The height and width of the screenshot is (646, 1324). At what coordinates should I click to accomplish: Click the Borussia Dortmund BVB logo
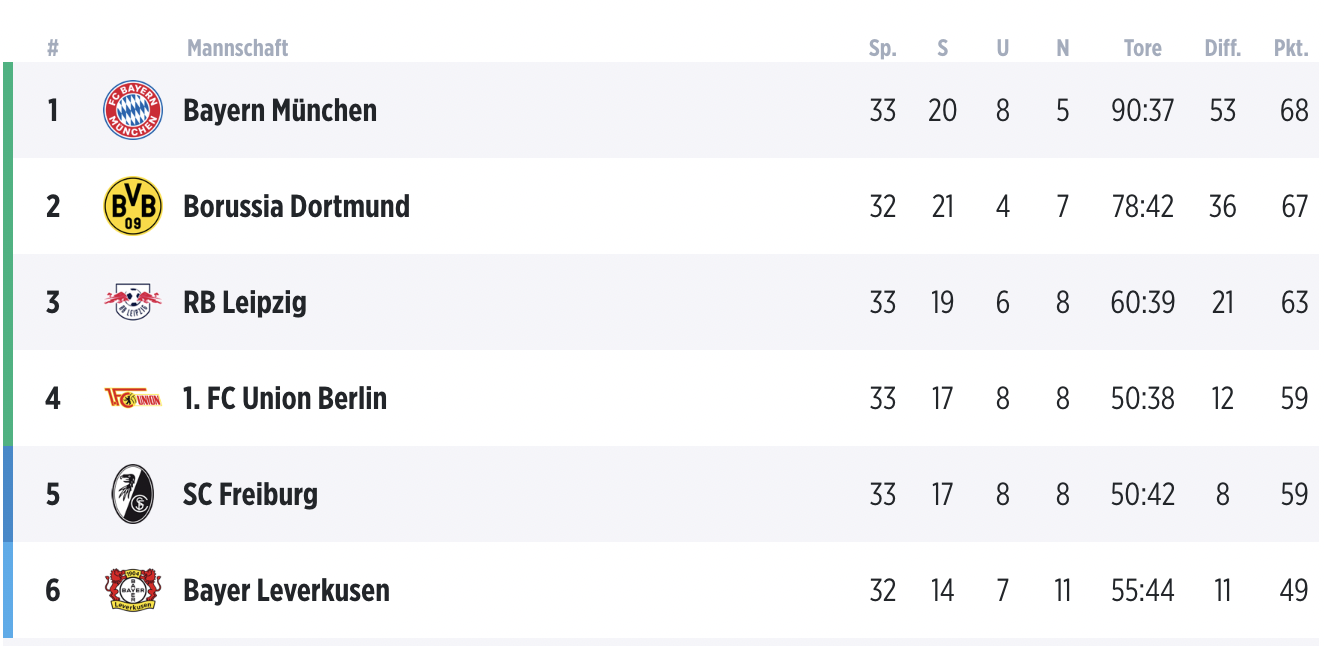click(133, 206)
